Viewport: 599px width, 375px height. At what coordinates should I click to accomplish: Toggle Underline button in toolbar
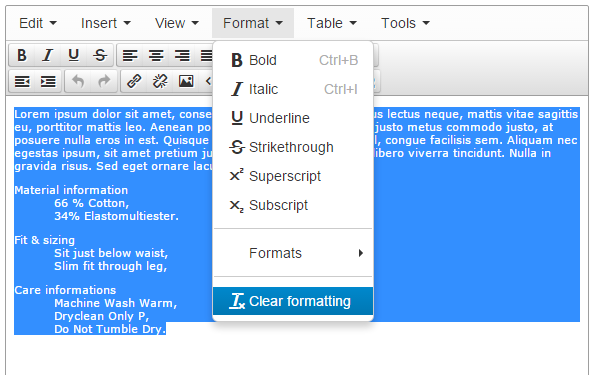pyautogui.click(x=74, y=55)
